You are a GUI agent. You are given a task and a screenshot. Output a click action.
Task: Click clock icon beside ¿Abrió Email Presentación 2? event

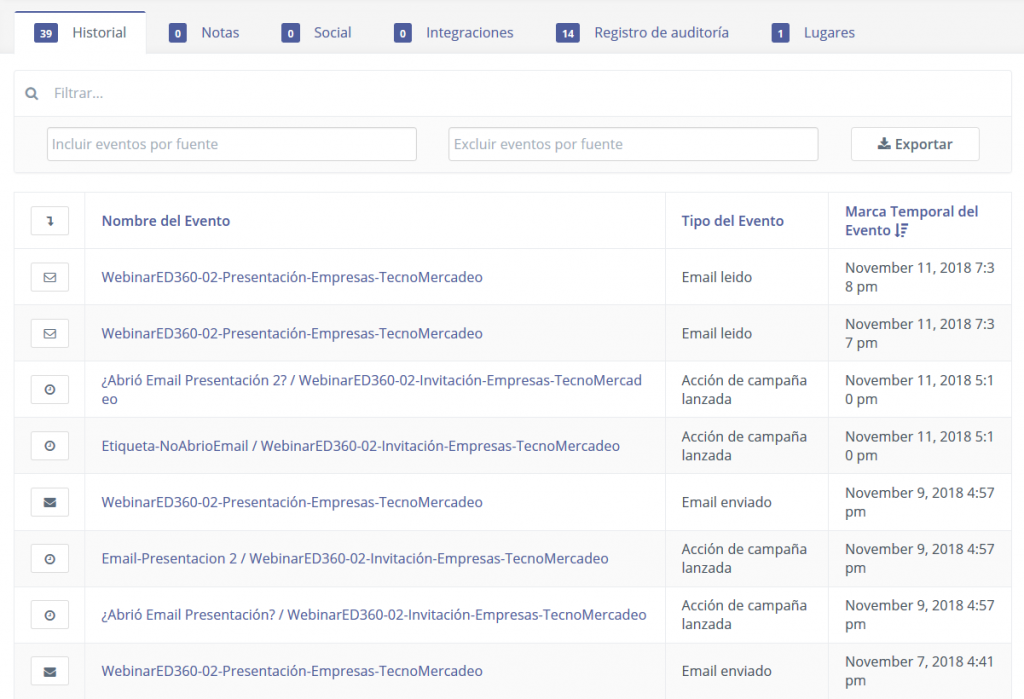click(50, 390)
